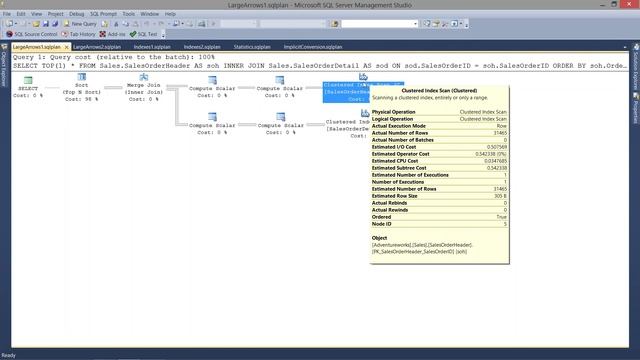Open the Help menu
This screenshot has height=360, width=640.
pyautogui.click(x=170, y=14)
